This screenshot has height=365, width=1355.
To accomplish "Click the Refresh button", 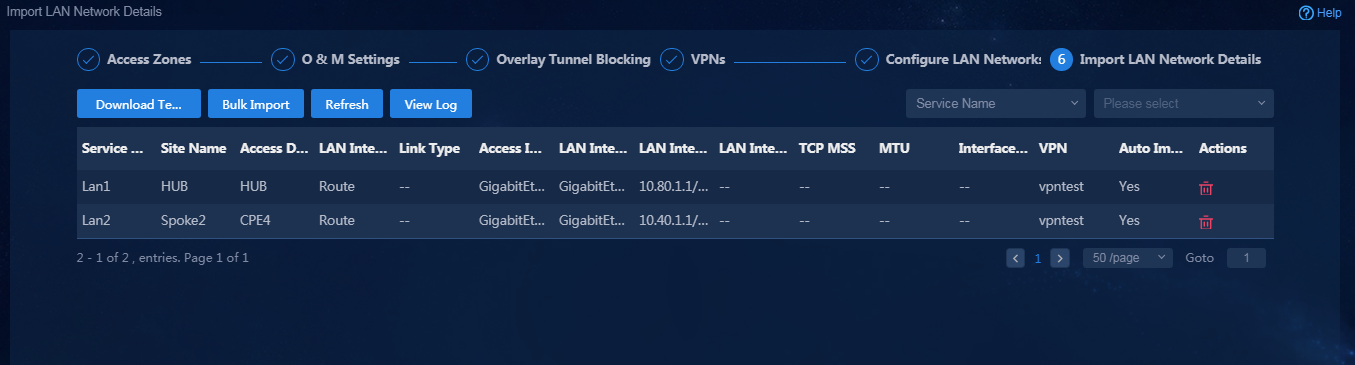I will pyautogui.click(x=347, y=104).
